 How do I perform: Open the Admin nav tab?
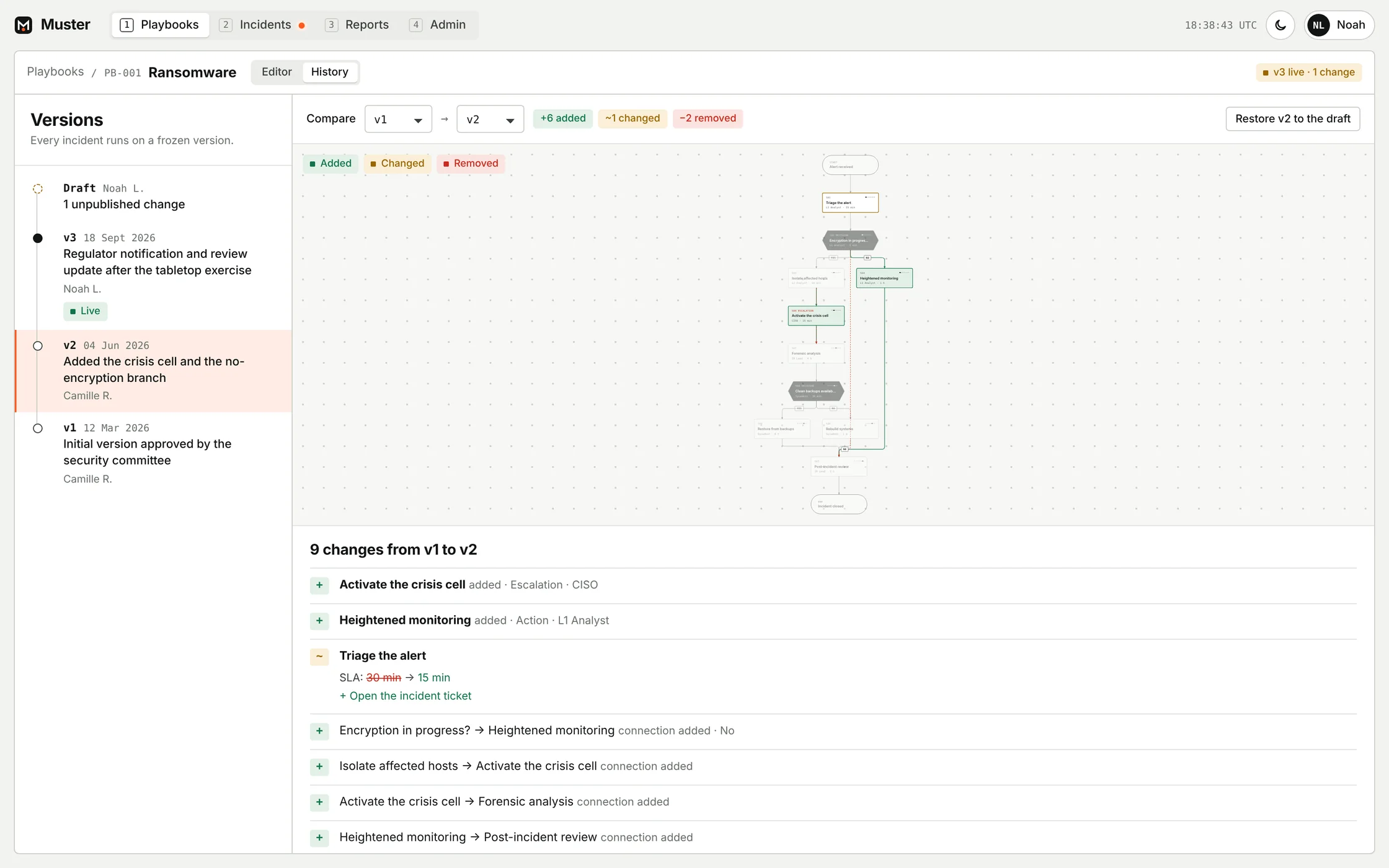(438, 25)
